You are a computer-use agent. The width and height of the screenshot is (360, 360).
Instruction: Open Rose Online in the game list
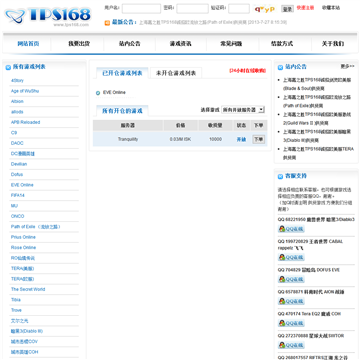(x=23, y=247)
